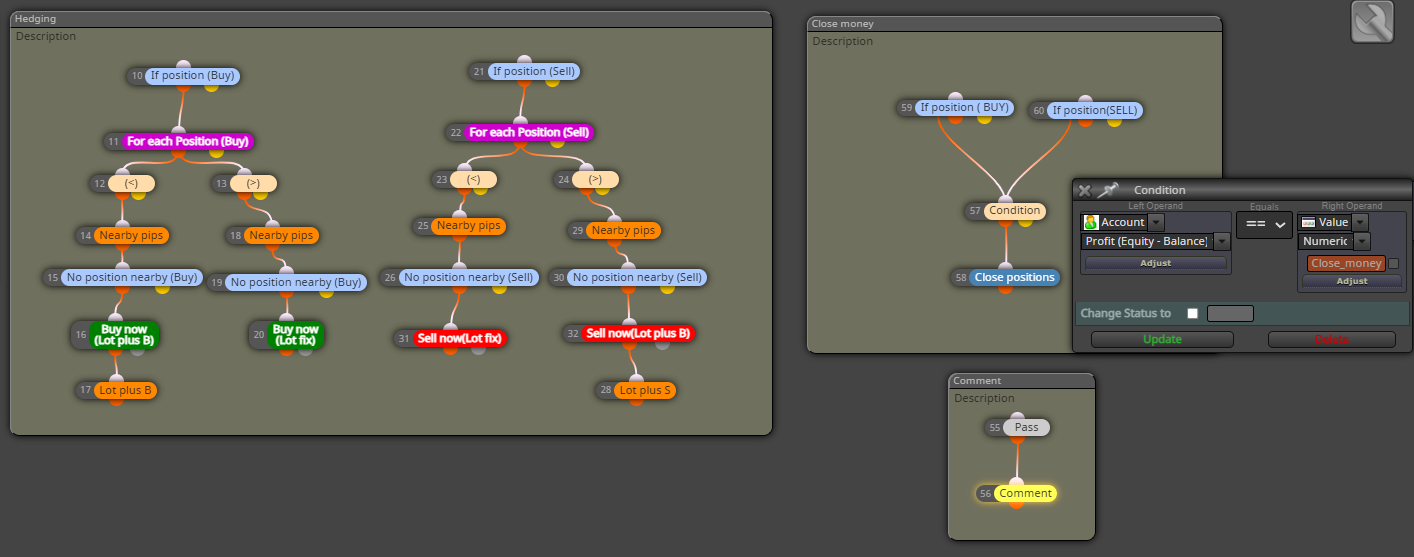The width and height of the screenshot is (1414, 557).
Task: Select the Hedging group title bar
Action: (x=391, y=19)
